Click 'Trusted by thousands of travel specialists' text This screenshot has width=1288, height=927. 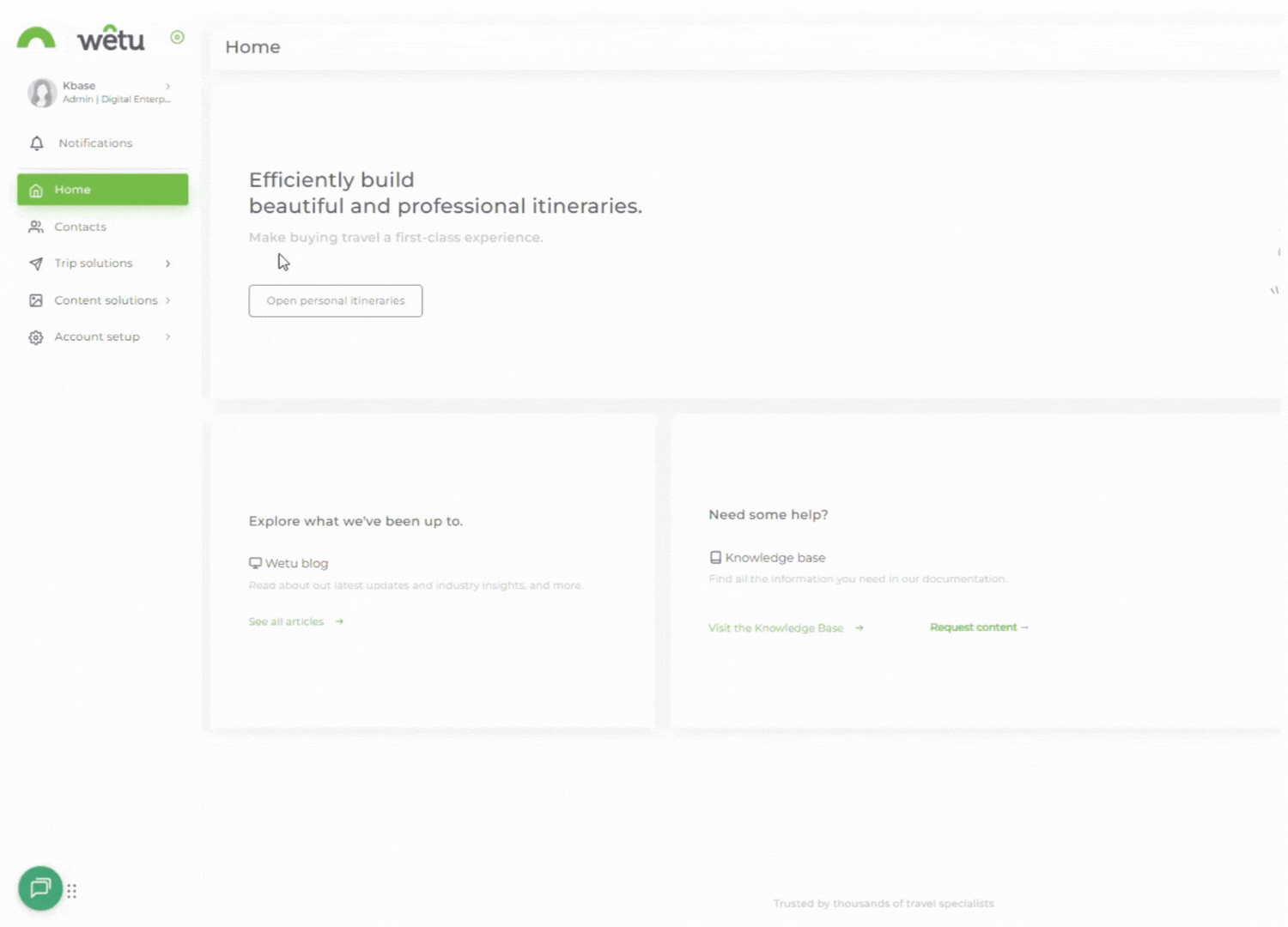click(x=884, y=904)
